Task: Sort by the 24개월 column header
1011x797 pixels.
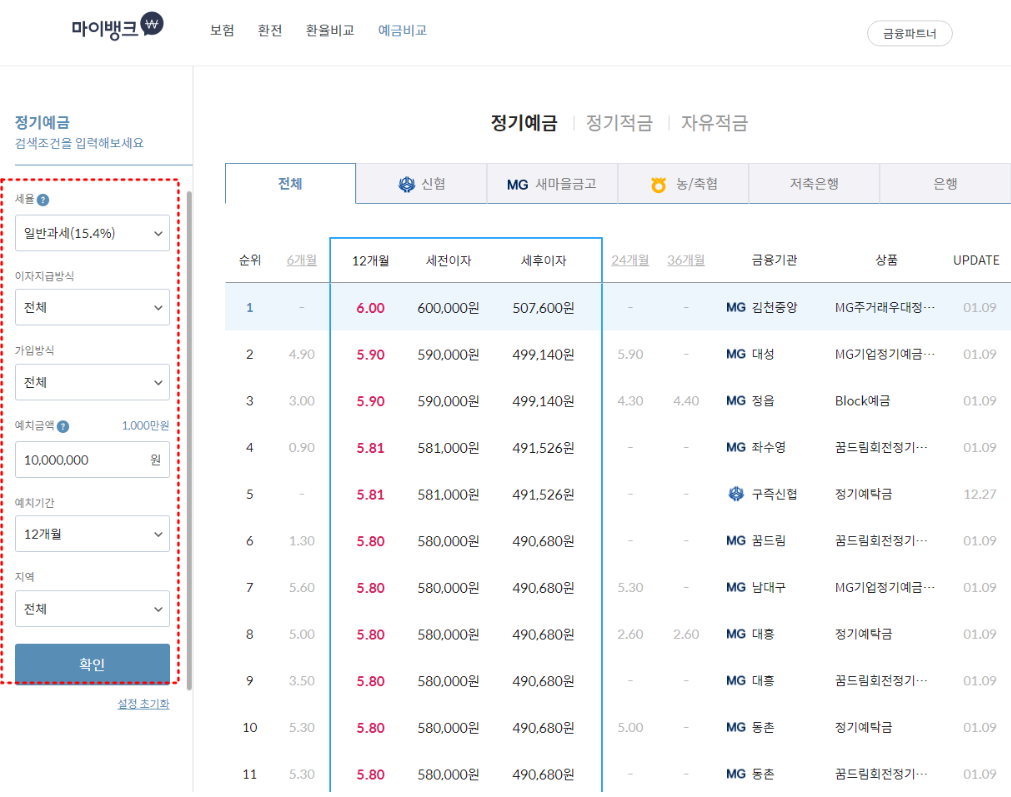Action: [x=630, y=260]
